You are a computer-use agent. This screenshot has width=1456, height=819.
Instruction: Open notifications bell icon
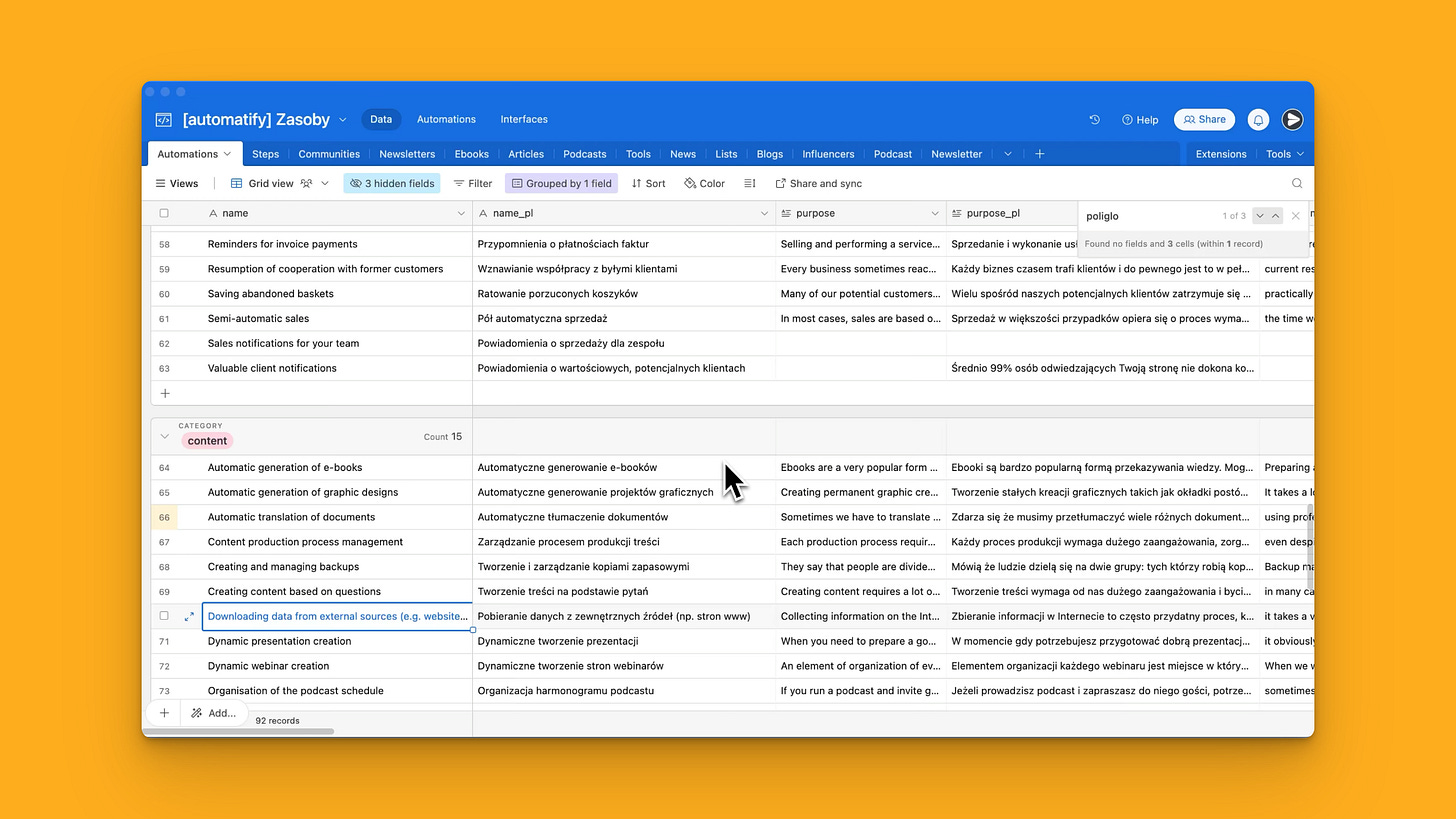point(1259,120)
